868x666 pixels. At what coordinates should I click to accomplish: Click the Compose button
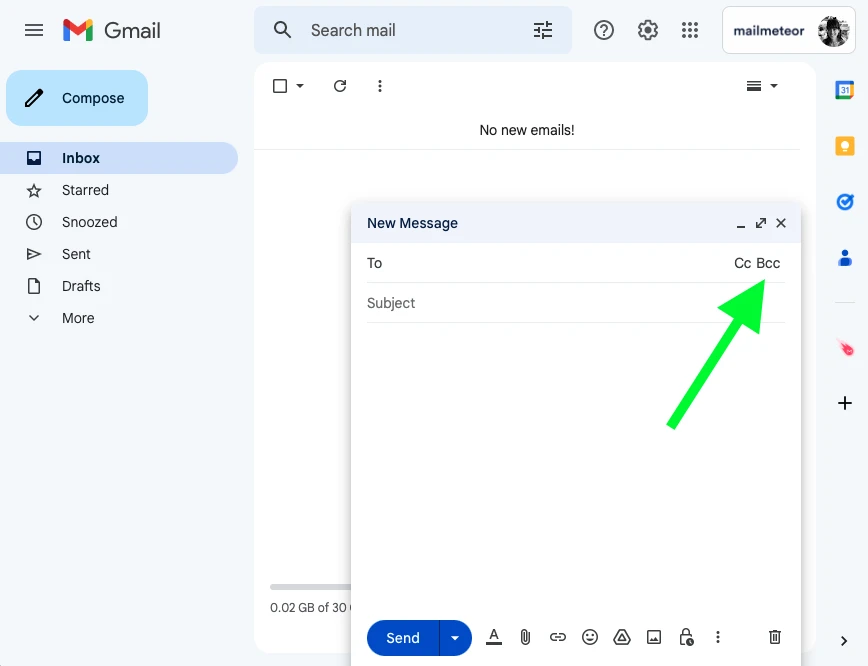pyautogui.click(x=77, y=98)
